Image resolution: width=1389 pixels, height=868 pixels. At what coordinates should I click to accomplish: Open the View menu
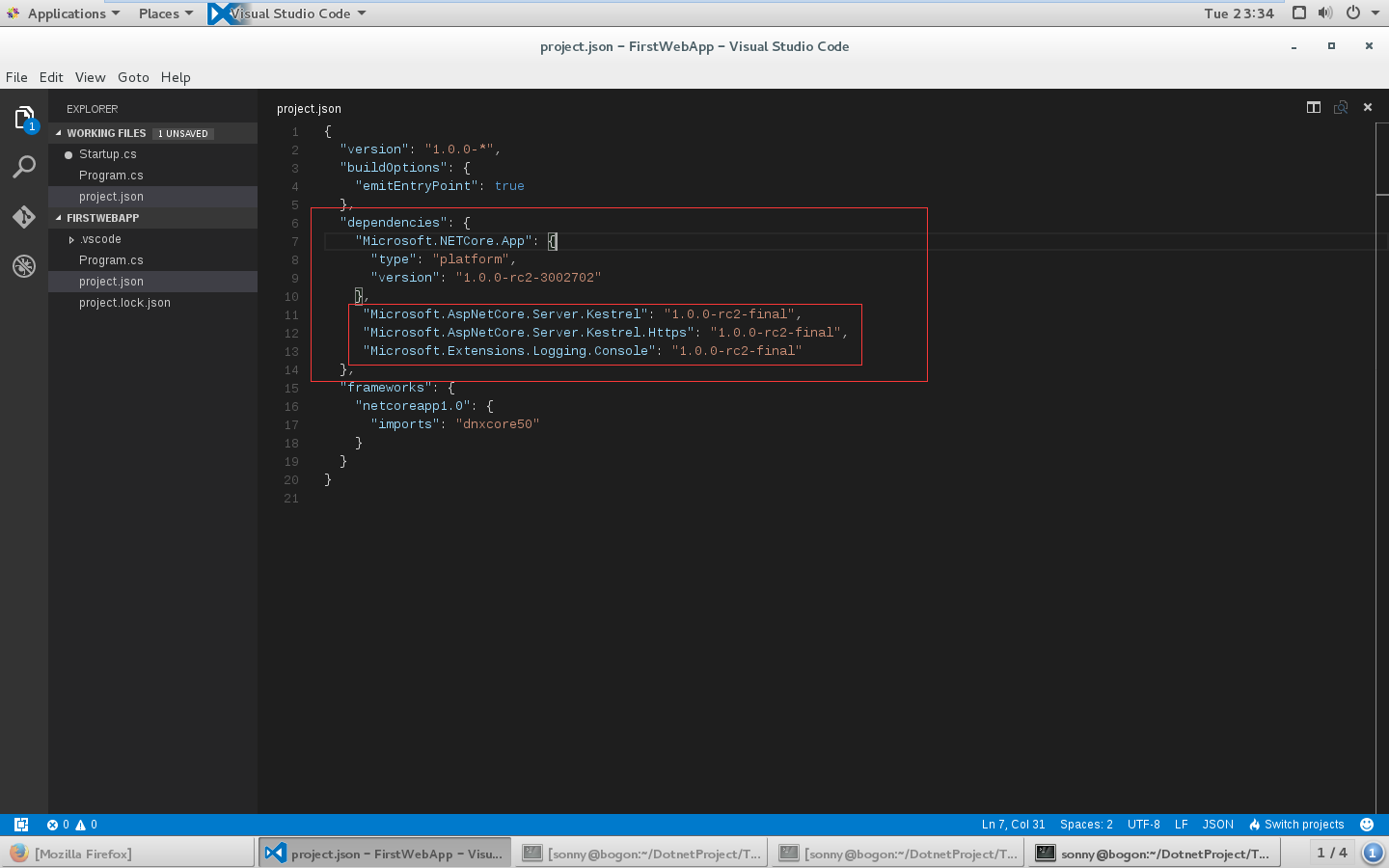(90, 77)
